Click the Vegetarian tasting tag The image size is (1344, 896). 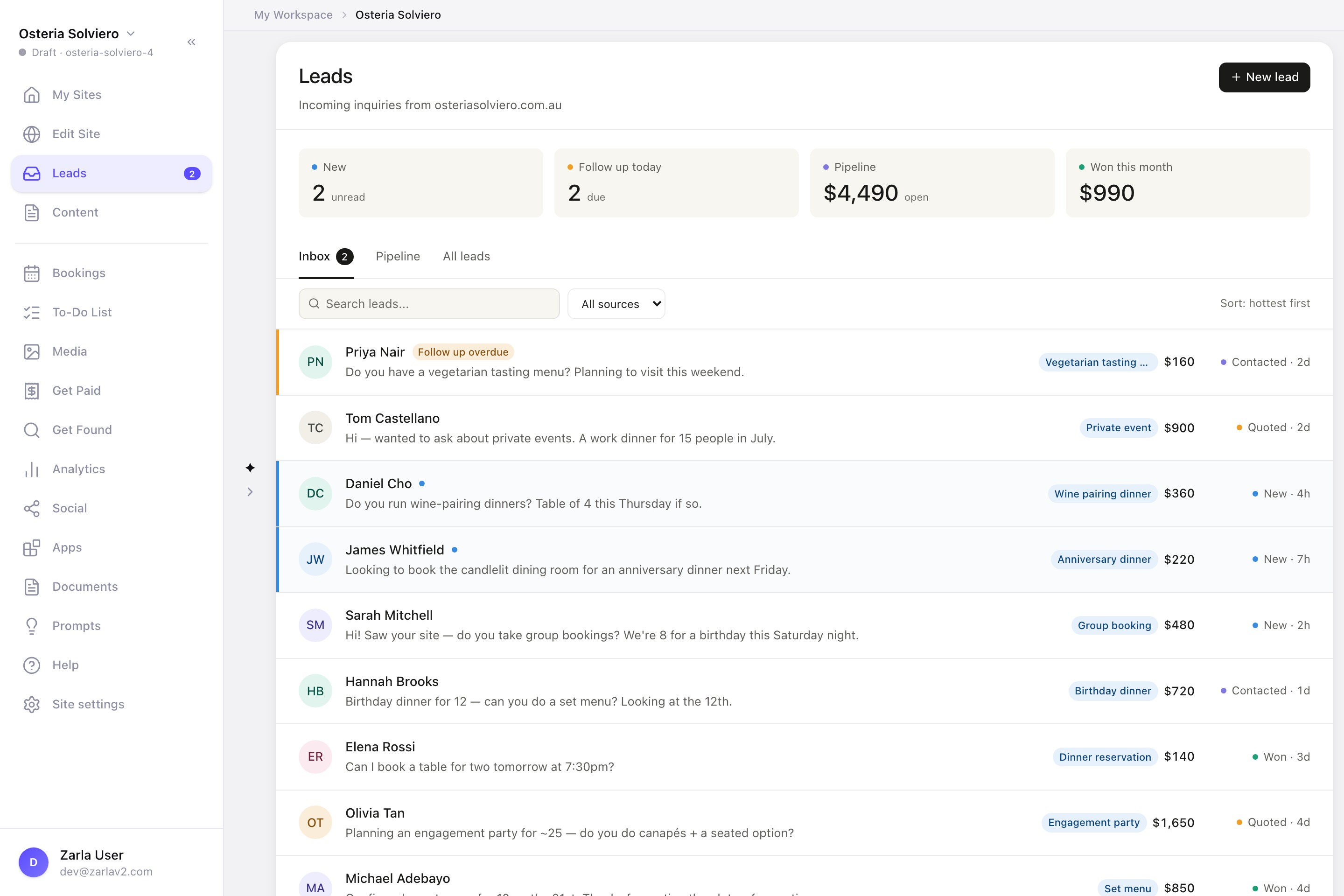(1098, 362)
